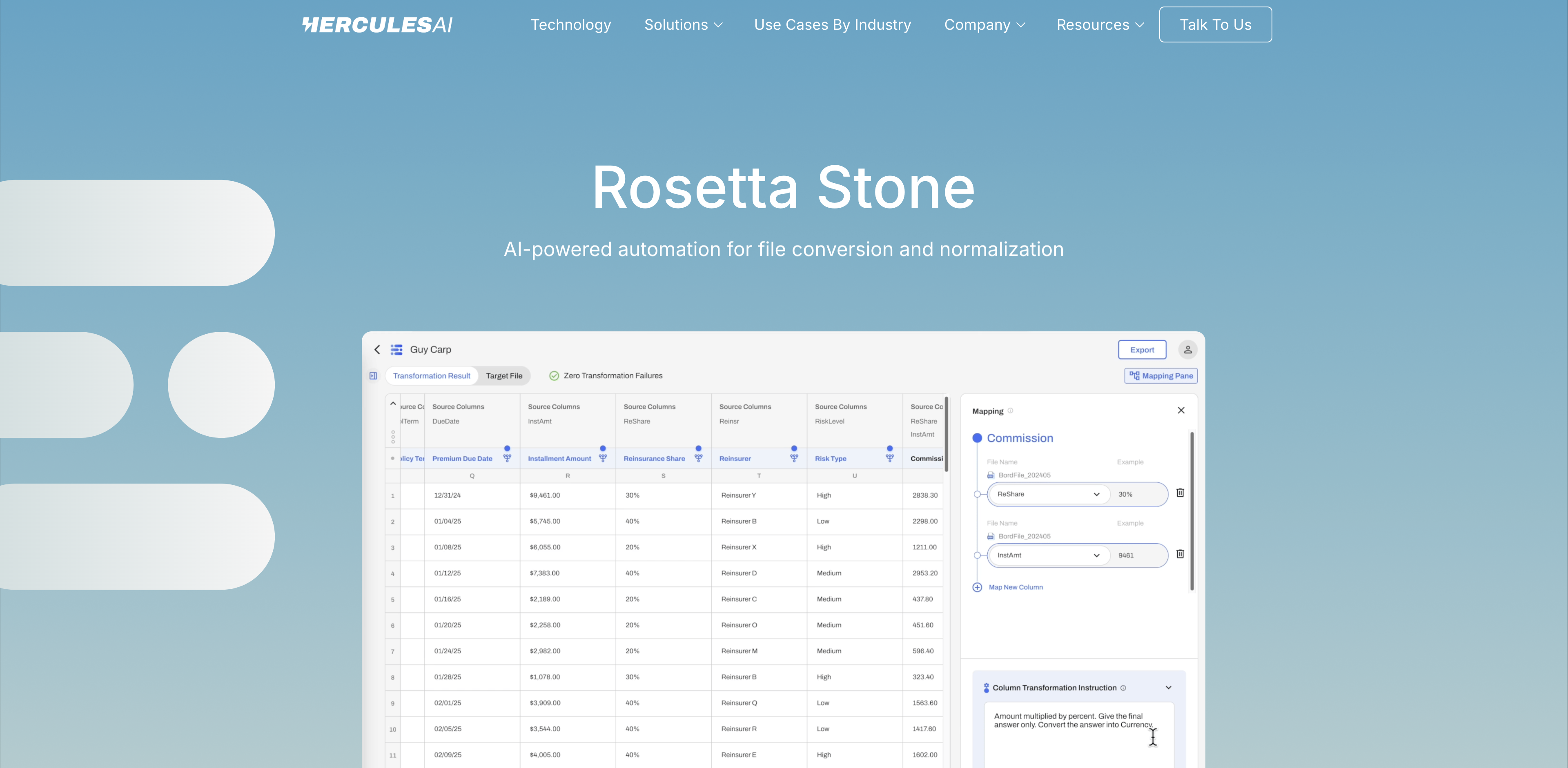Open mapping icon for Reinsurance Share
The width and height of the screenshot is (1568, 768).
tap(698, 458)
